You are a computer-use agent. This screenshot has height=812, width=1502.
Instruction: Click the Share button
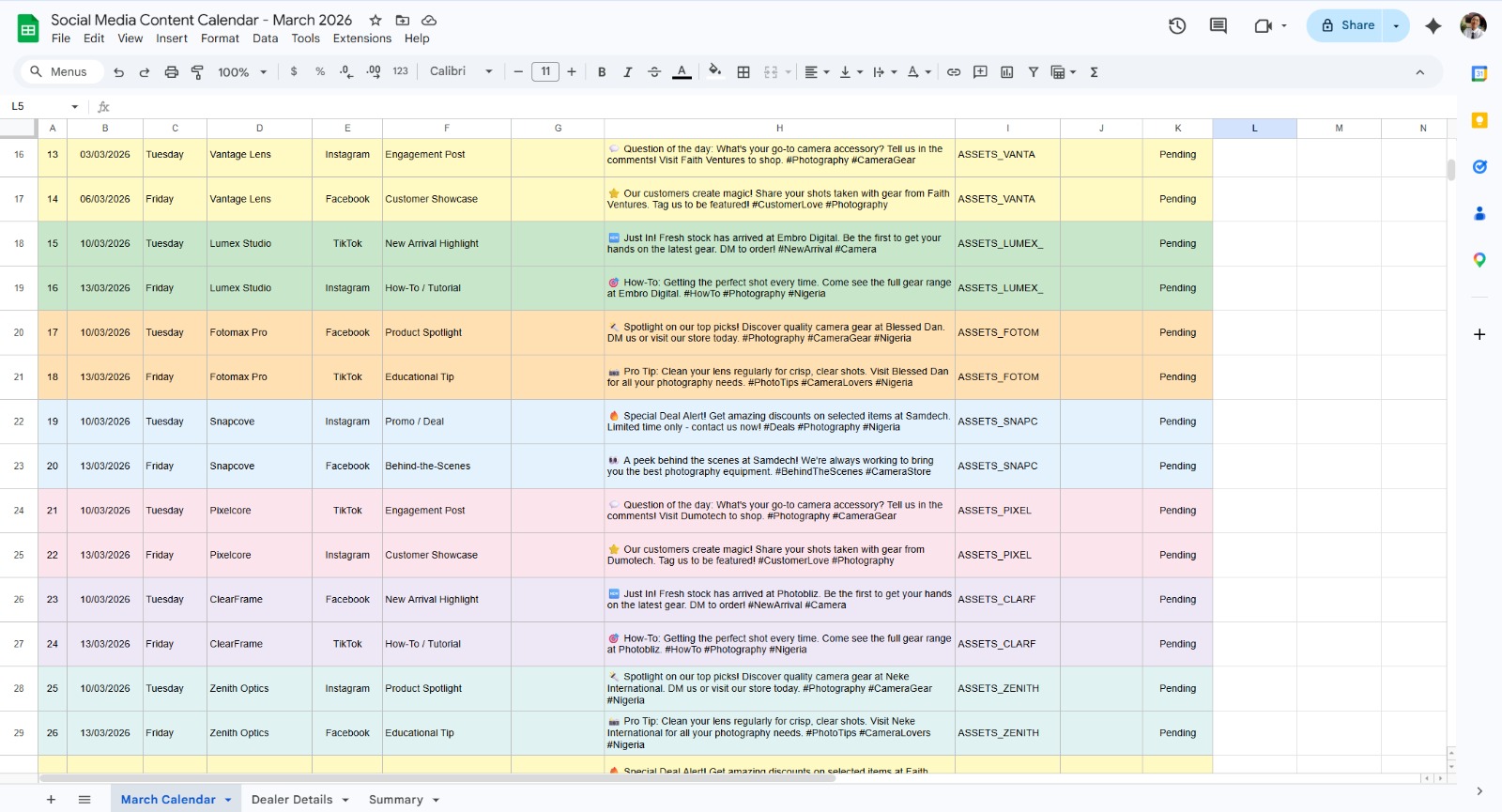coord(1347,25)
